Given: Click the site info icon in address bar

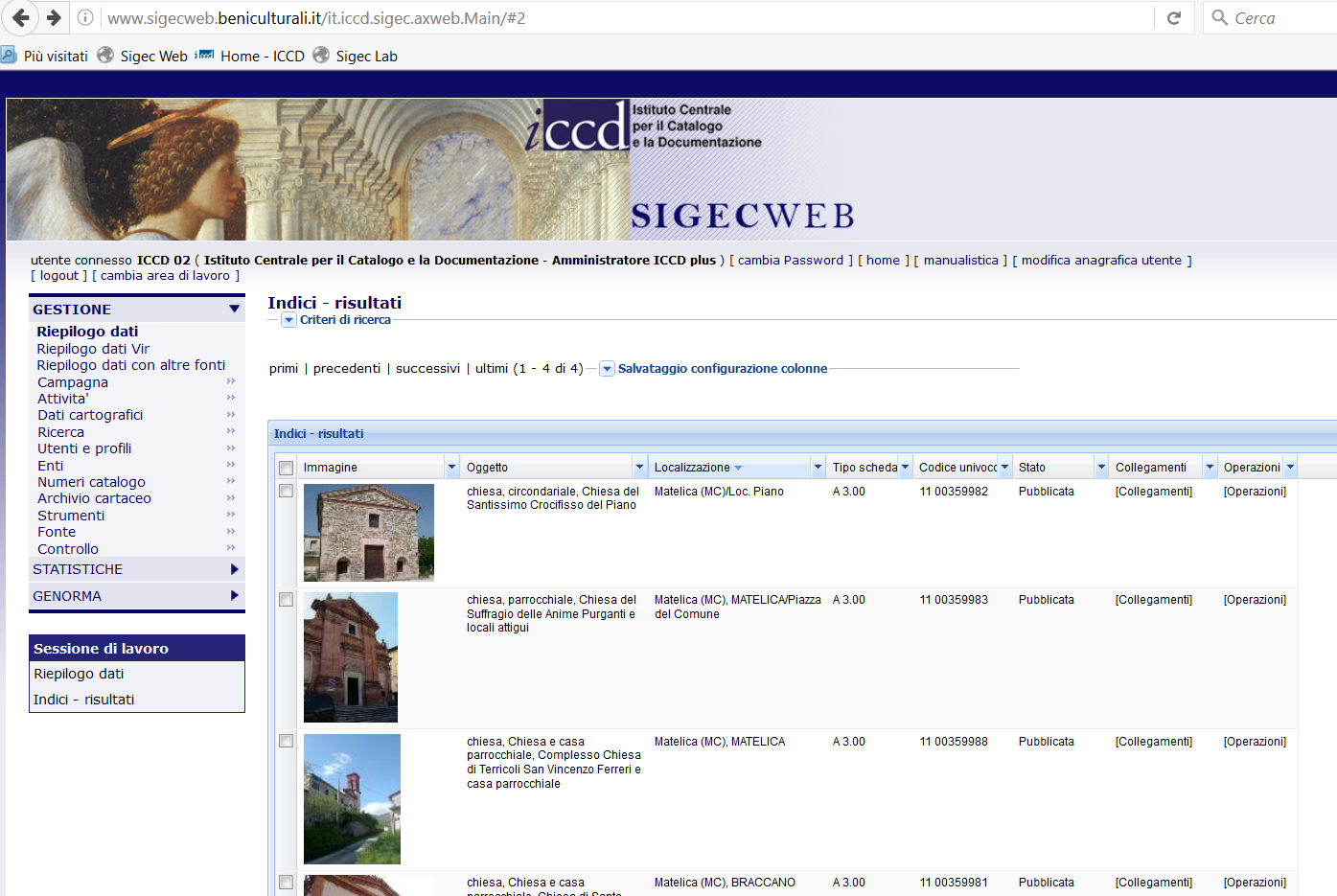Looking at the screenshot, I should point(85,17).
